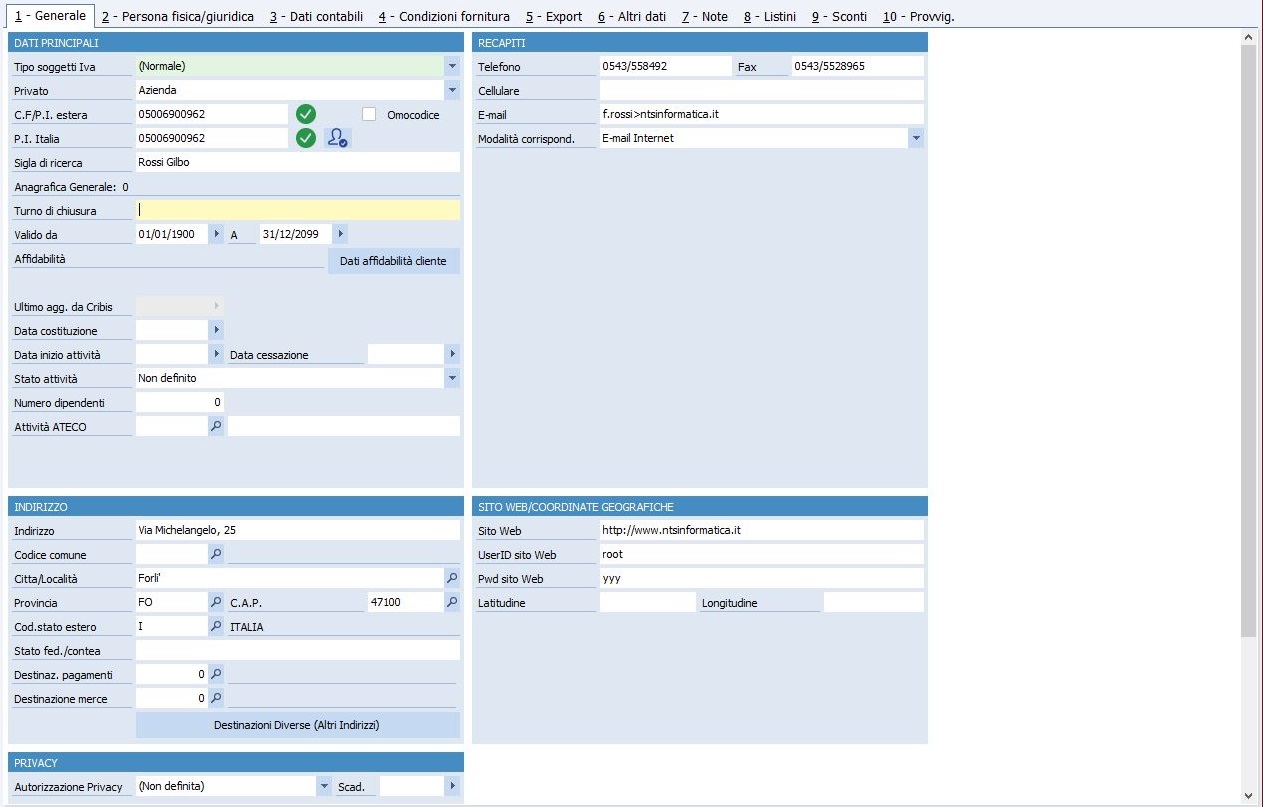
Task: Open the date picker arrow for 31/12/2099
Action: (x=340, y=235)
